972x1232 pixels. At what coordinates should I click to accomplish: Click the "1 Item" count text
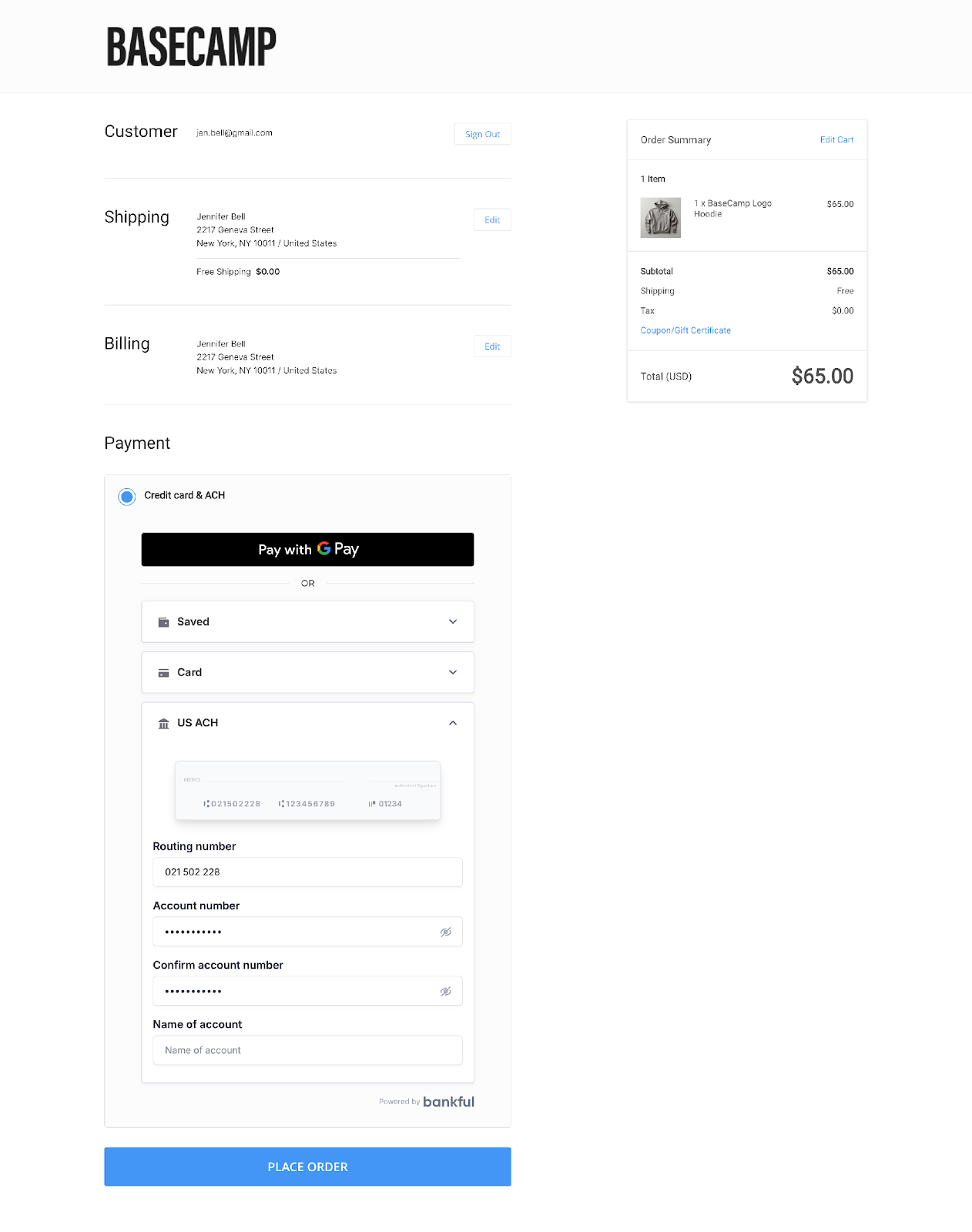pos(652,179)
